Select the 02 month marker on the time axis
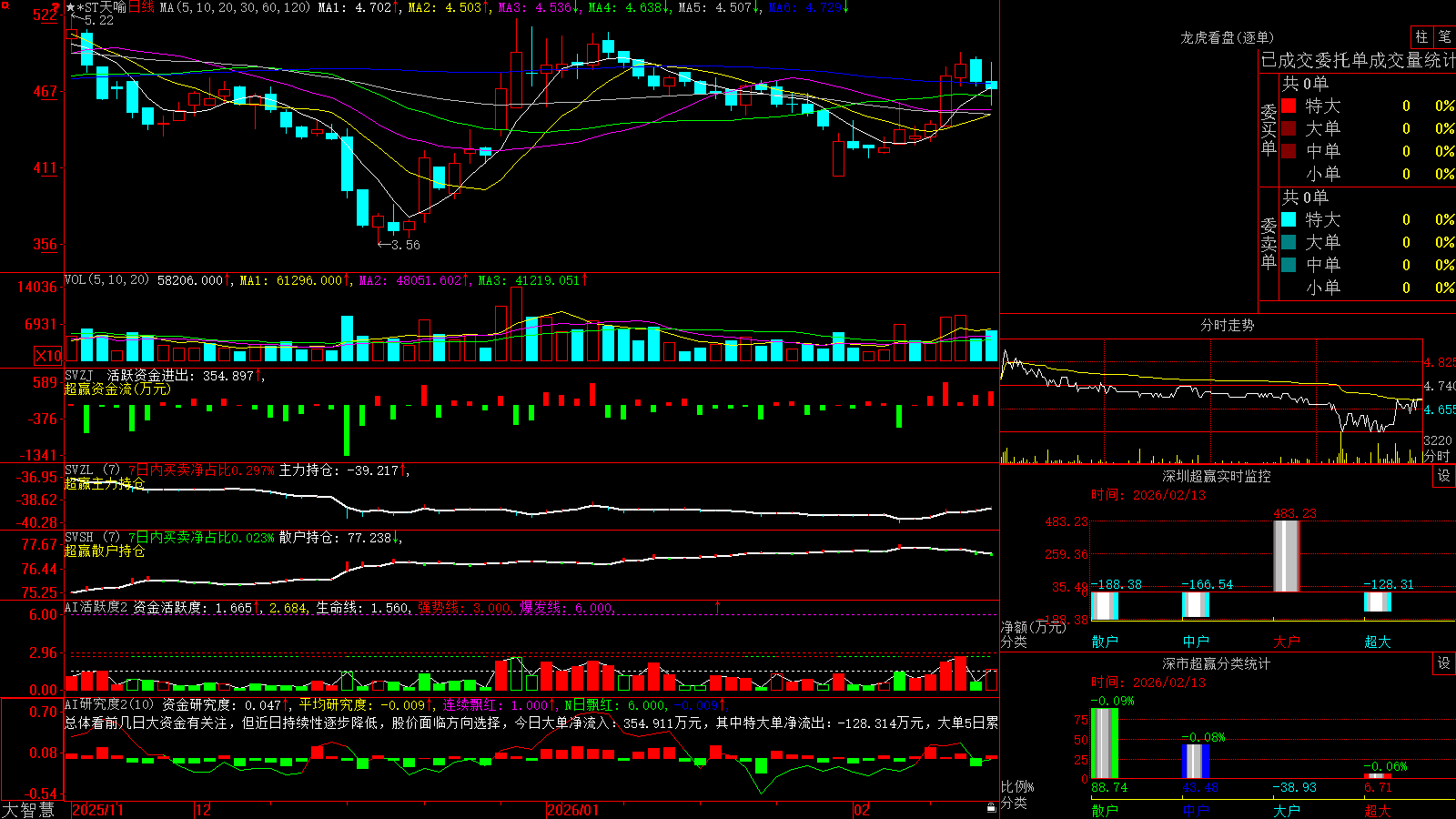This screenshot has height=819, width=1456. coord(862,810)
